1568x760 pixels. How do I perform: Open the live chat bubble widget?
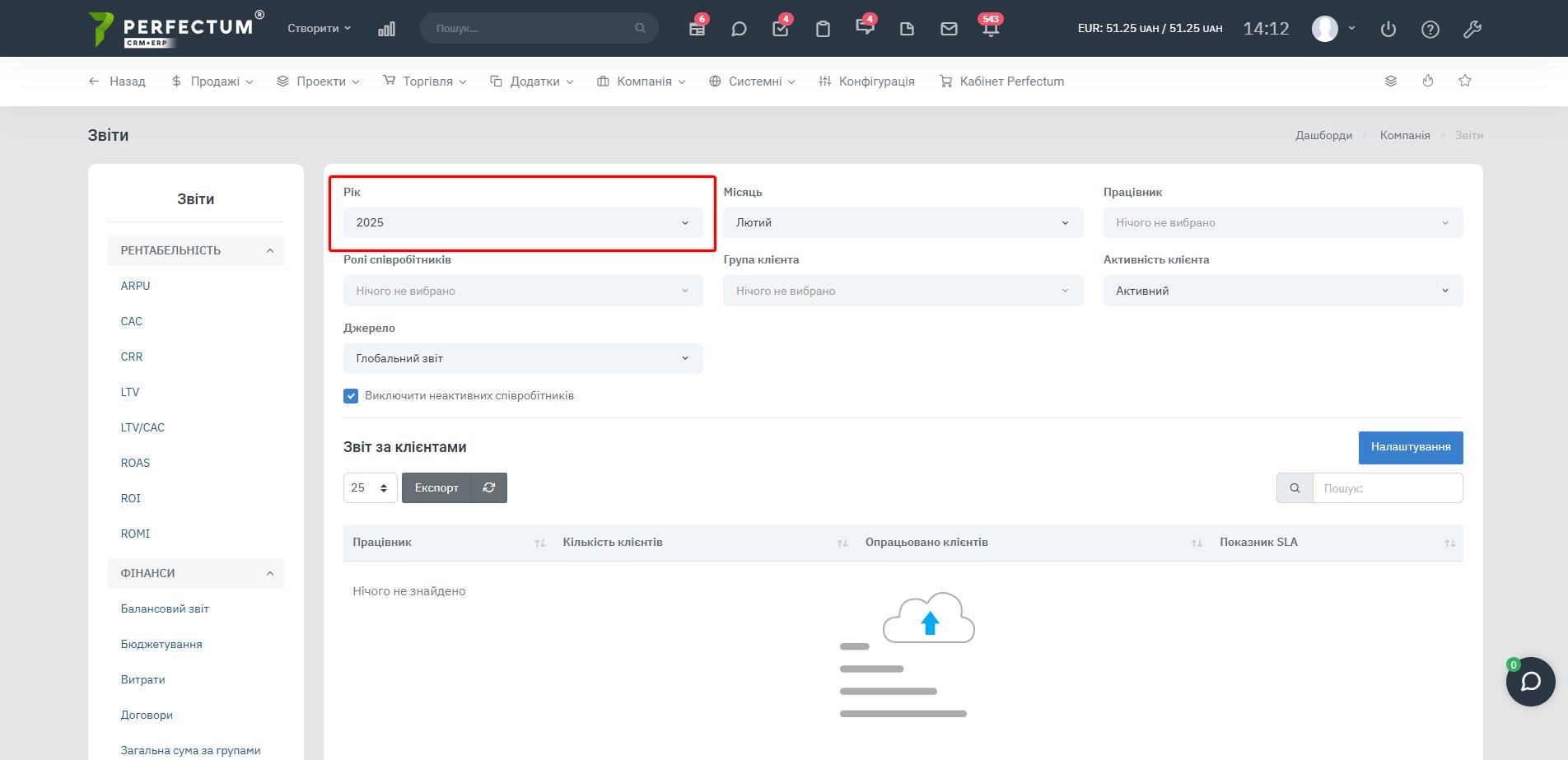pos(1530,682)
